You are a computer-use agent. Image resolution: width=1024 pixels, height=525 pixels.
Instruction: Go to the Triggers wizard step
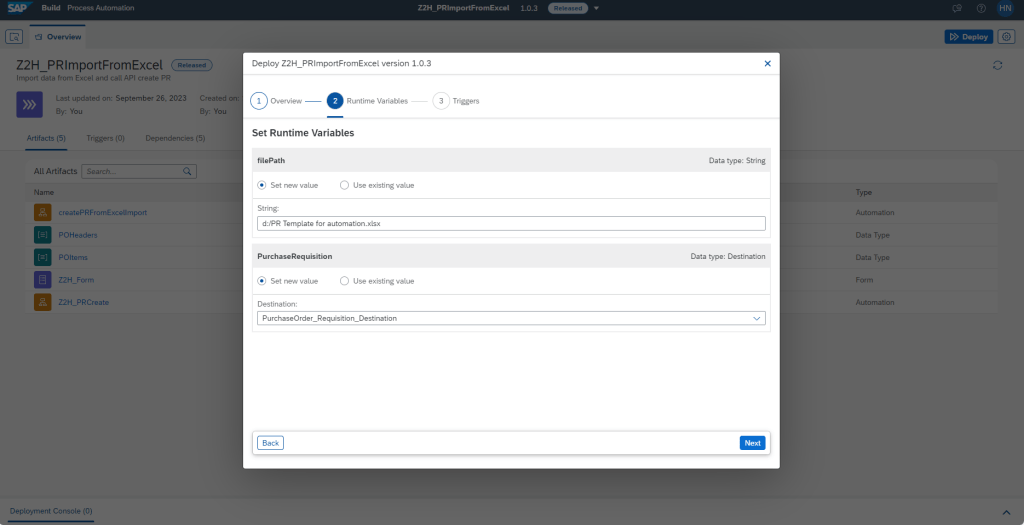point(441,101)
